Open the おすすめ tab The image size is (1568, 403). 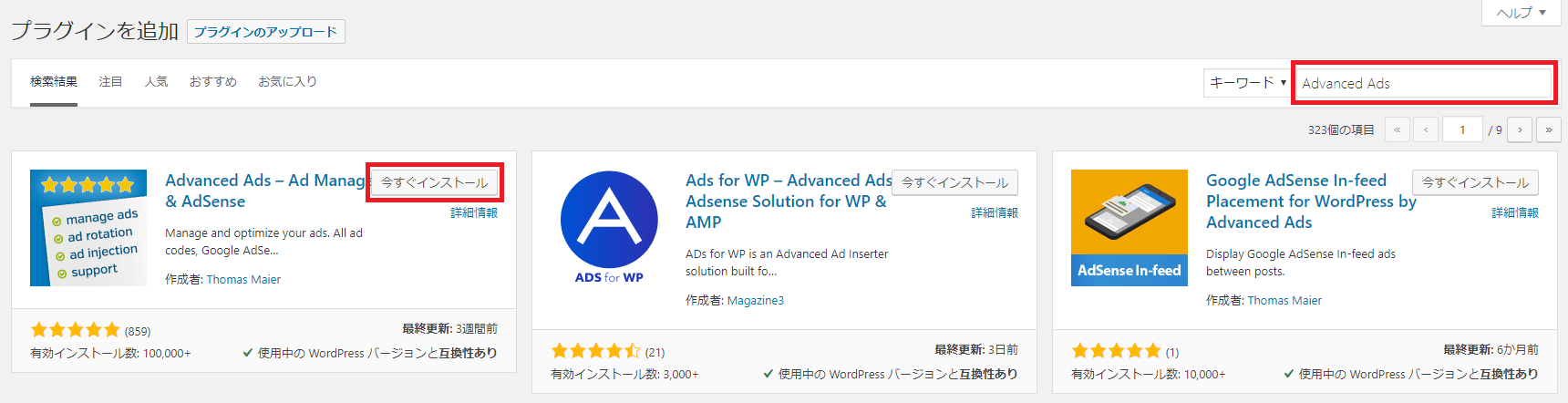point(213,81)
